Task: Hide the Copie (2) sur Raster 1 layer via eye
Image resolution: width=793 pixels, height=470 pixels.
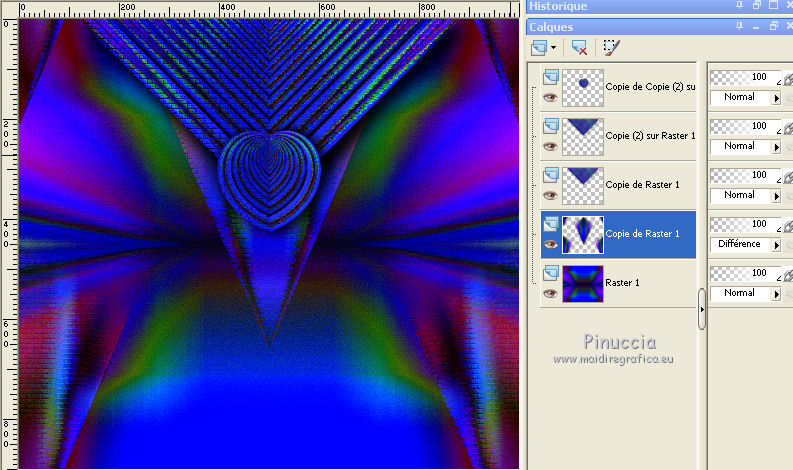Action: click(x=550, y=147)
